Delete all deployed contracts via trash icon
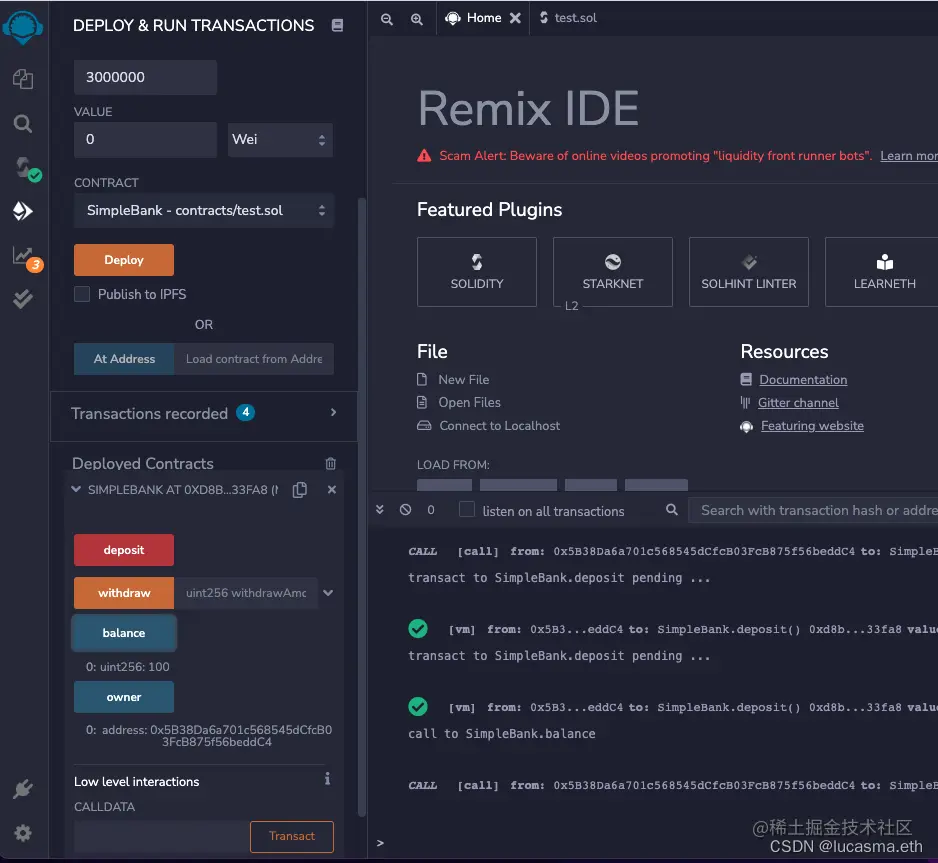The width and height of the screenshot is (938, 863). 331,463
